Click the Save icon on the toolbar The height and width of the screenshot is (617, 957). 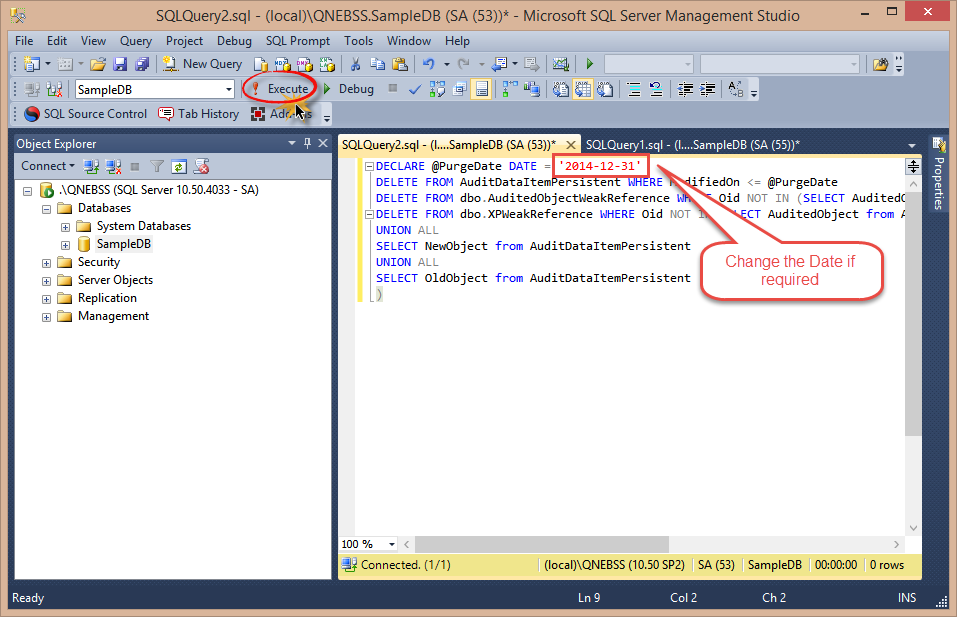(122, 65)
